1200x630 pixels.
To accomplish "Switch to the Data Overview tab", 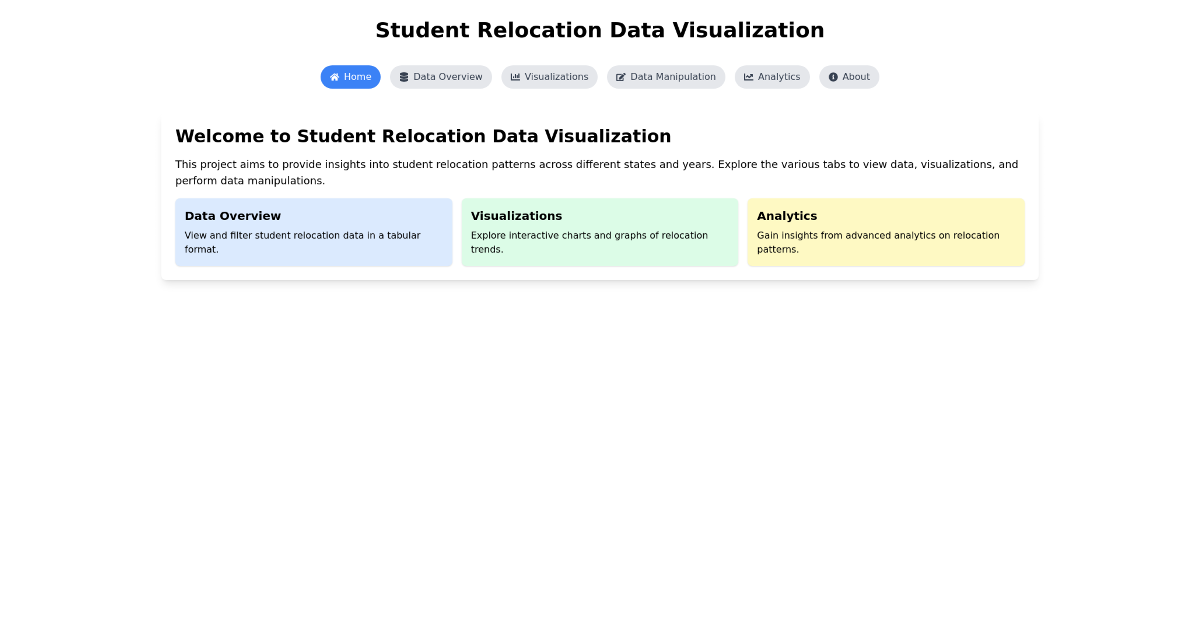I will pos(441,77).
